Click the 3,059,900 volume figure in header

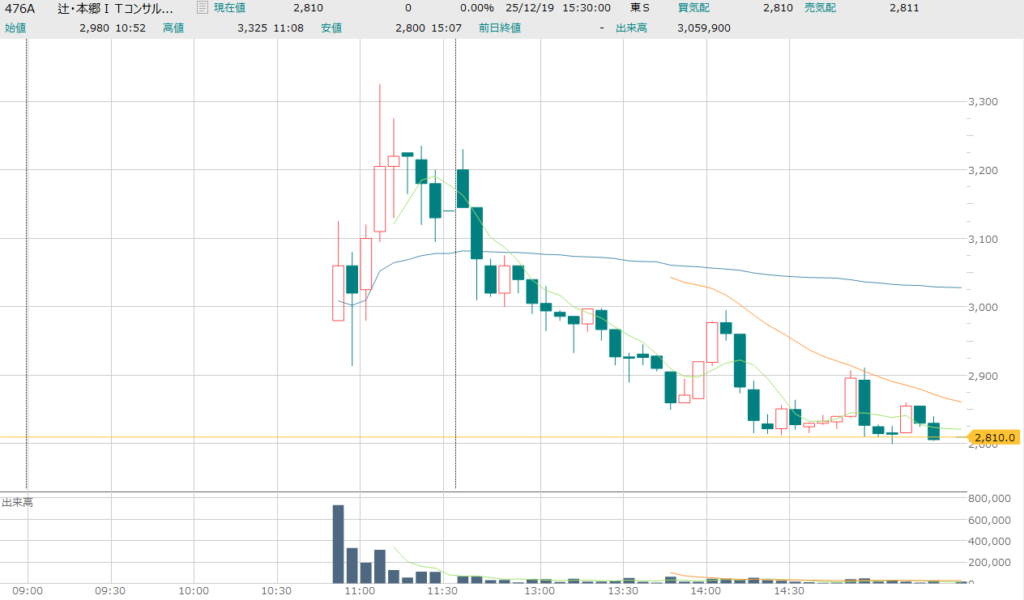pos(703,27)
